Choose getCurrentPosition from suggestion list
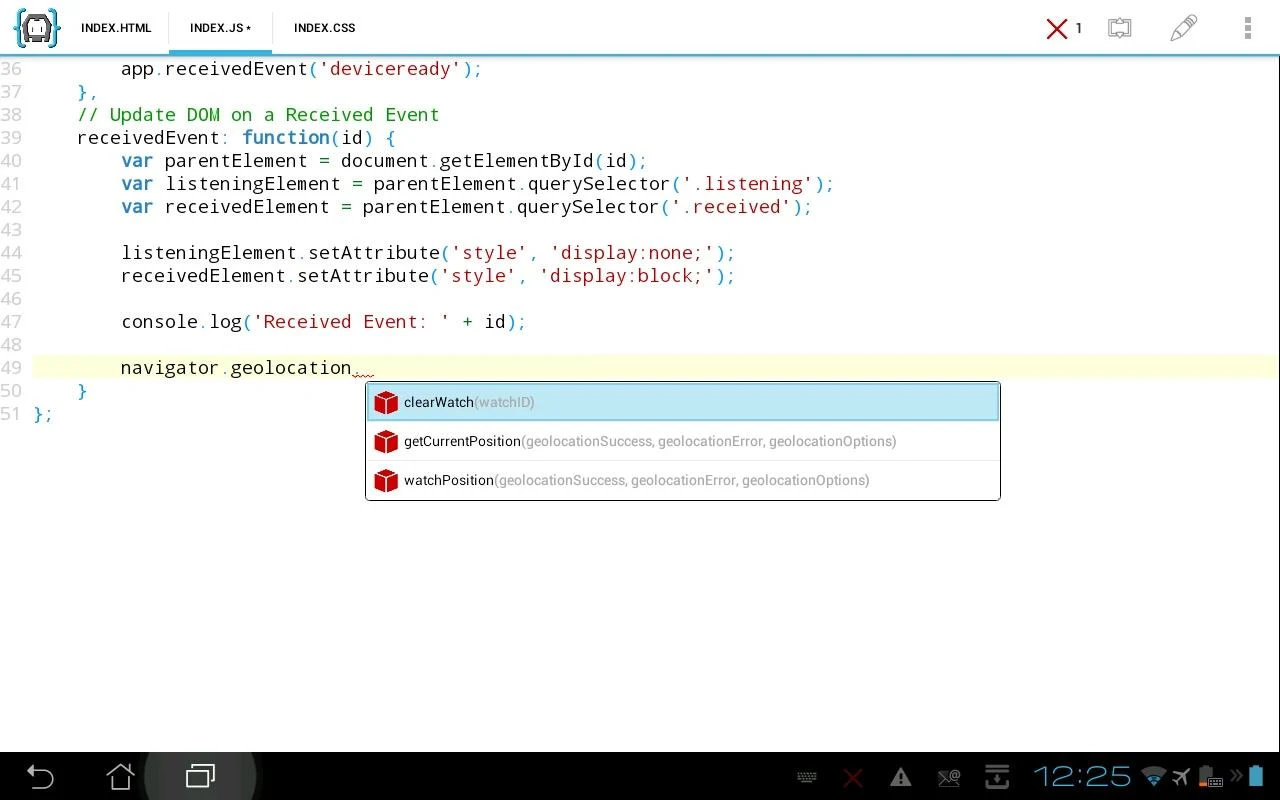The height and width of the screenshot is (800, 1280). (683, 441)
